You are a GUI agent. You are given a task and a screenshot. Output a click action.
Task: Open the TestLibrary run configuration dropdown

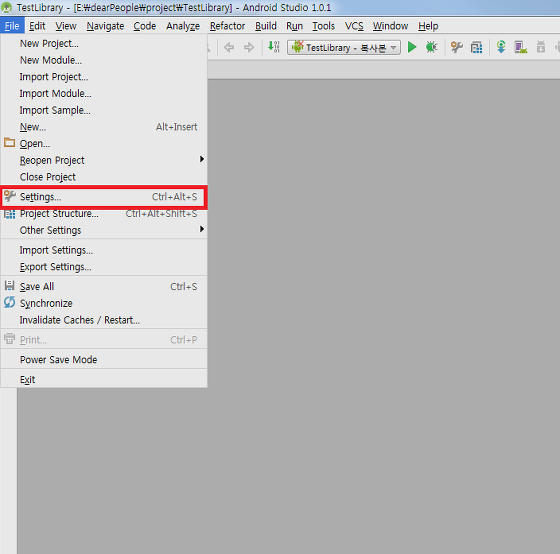coord(344,47)
